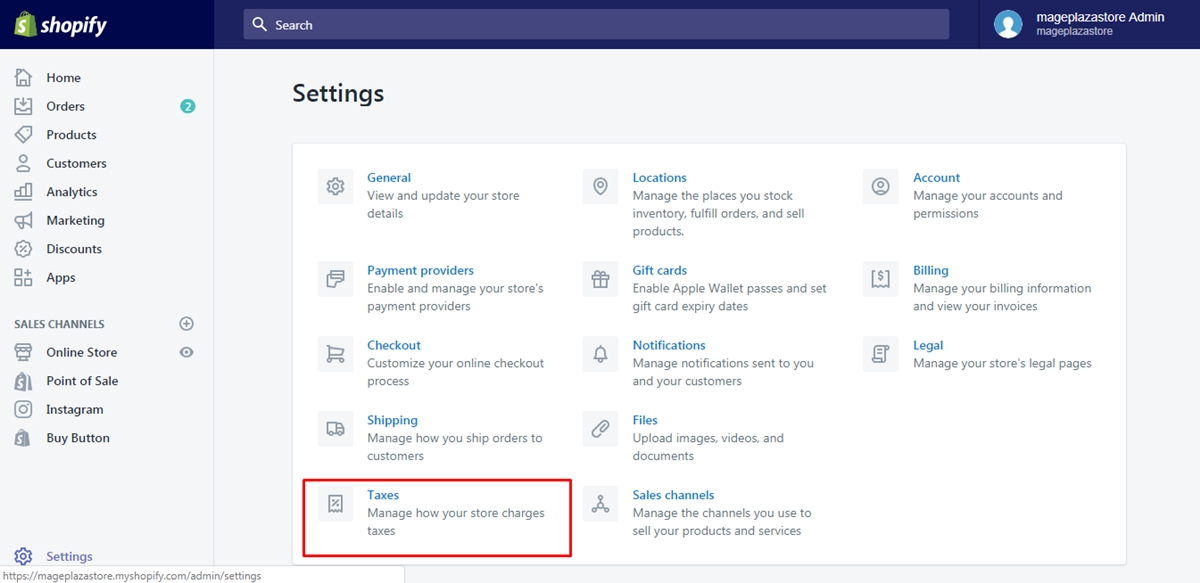
Task: Click the Sales channels network icon
Action: click(600, 503)
